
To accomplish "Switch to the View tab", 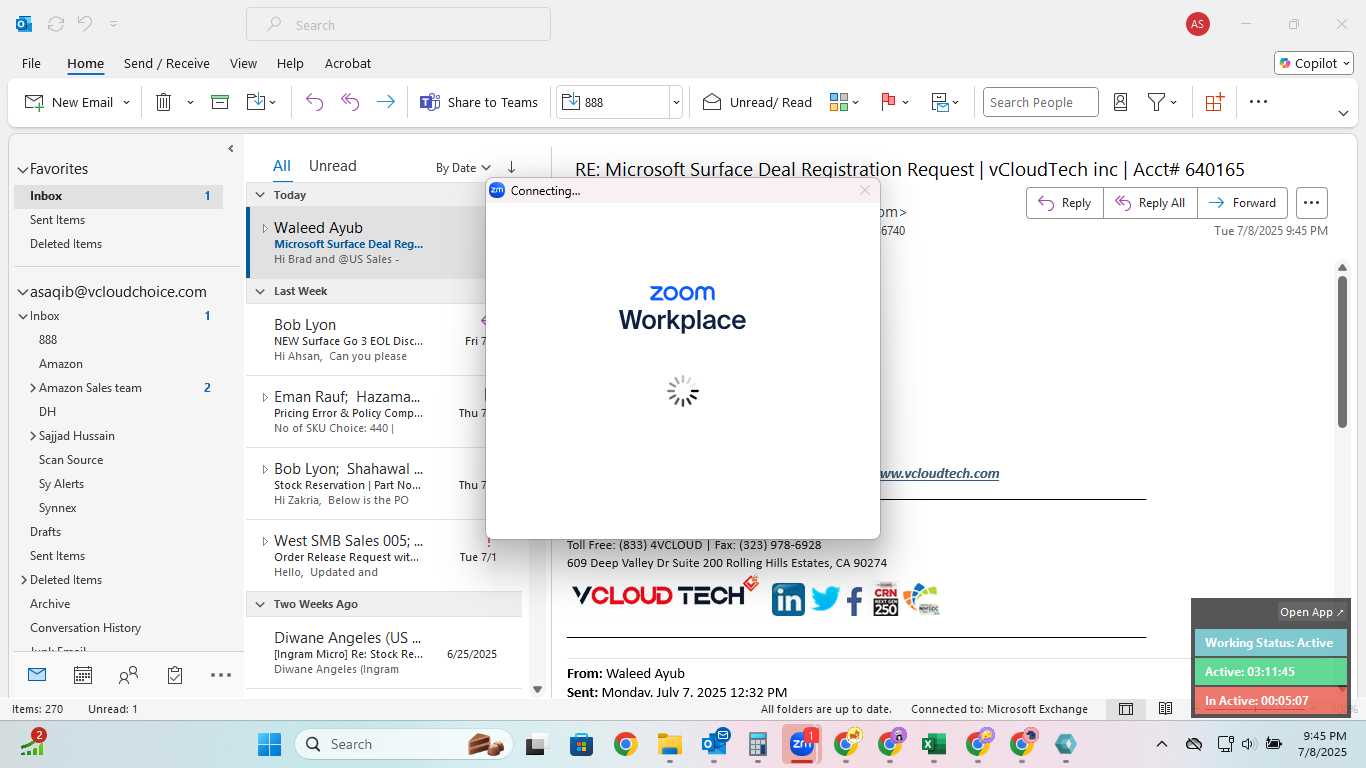I will pyautogui.click(x=243, y=63).
